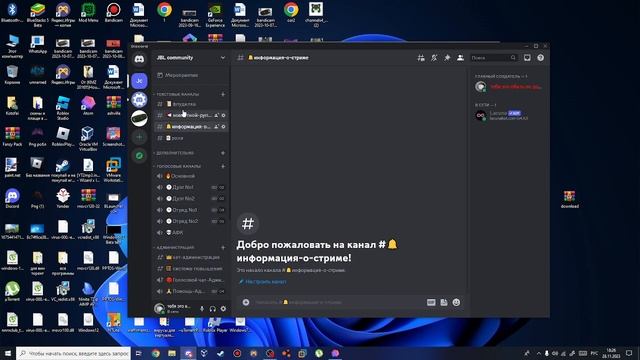Open the user avatar in the bottom panel

[x=159, y=308]
